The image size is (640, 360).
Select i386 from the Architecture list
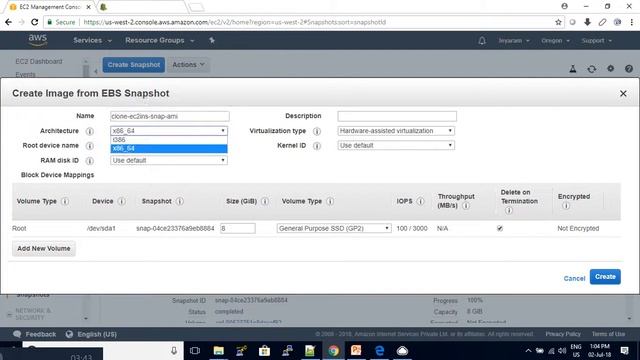pyautogui.click(x=169, y=140)
